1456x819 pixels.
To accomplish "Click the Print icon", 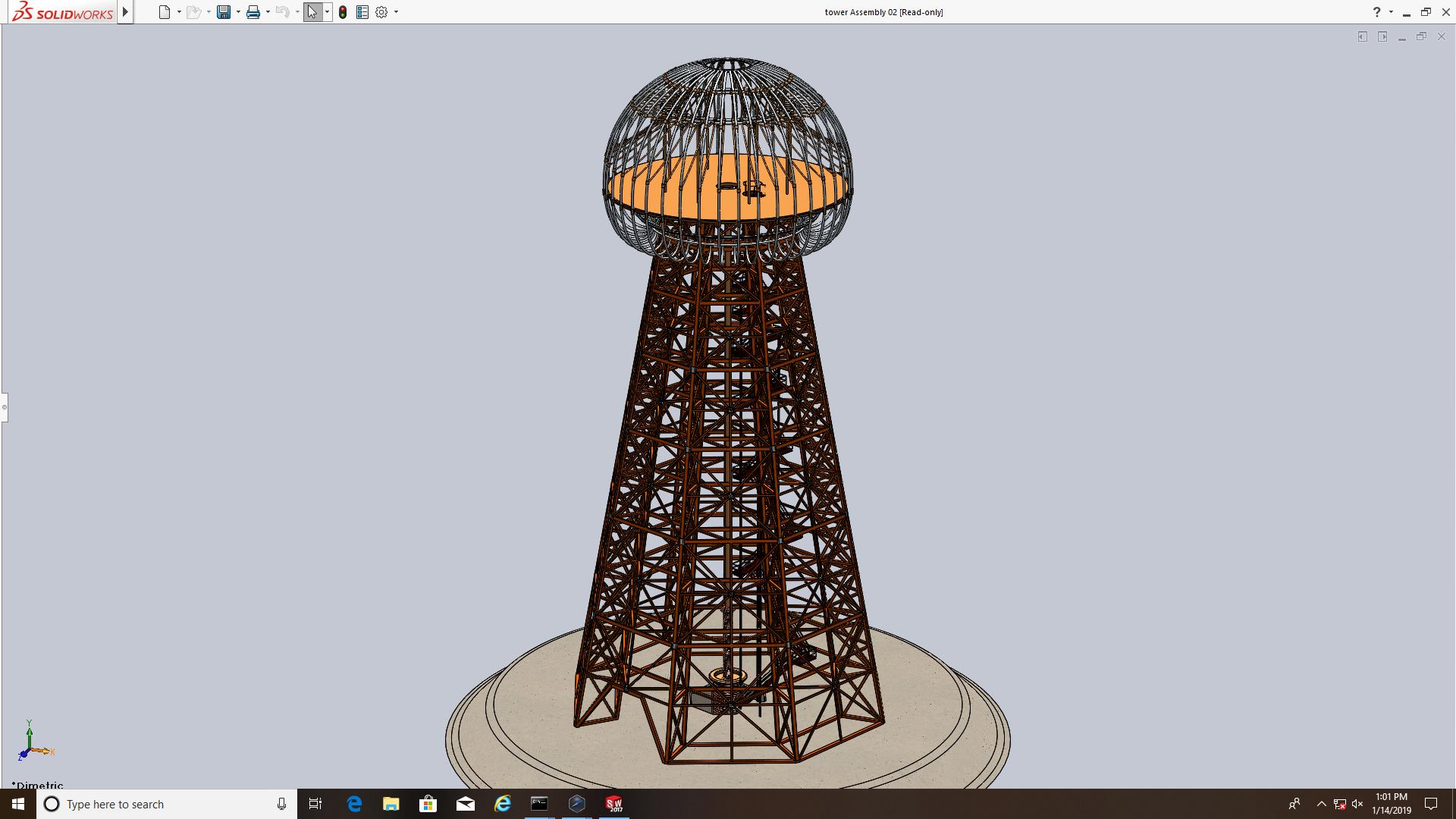I will (253, 12).
